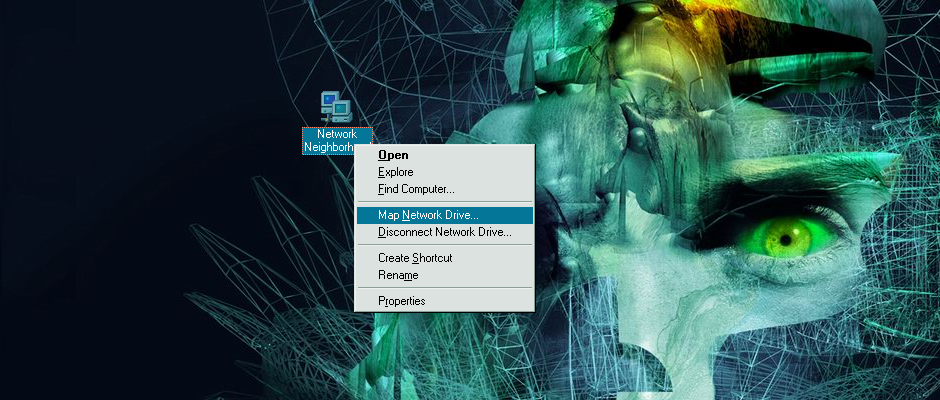The width and height of the screenshot is (940, 400).
Task: Click Map Network Drive... menu item
Action: click(x=444, y=215)
